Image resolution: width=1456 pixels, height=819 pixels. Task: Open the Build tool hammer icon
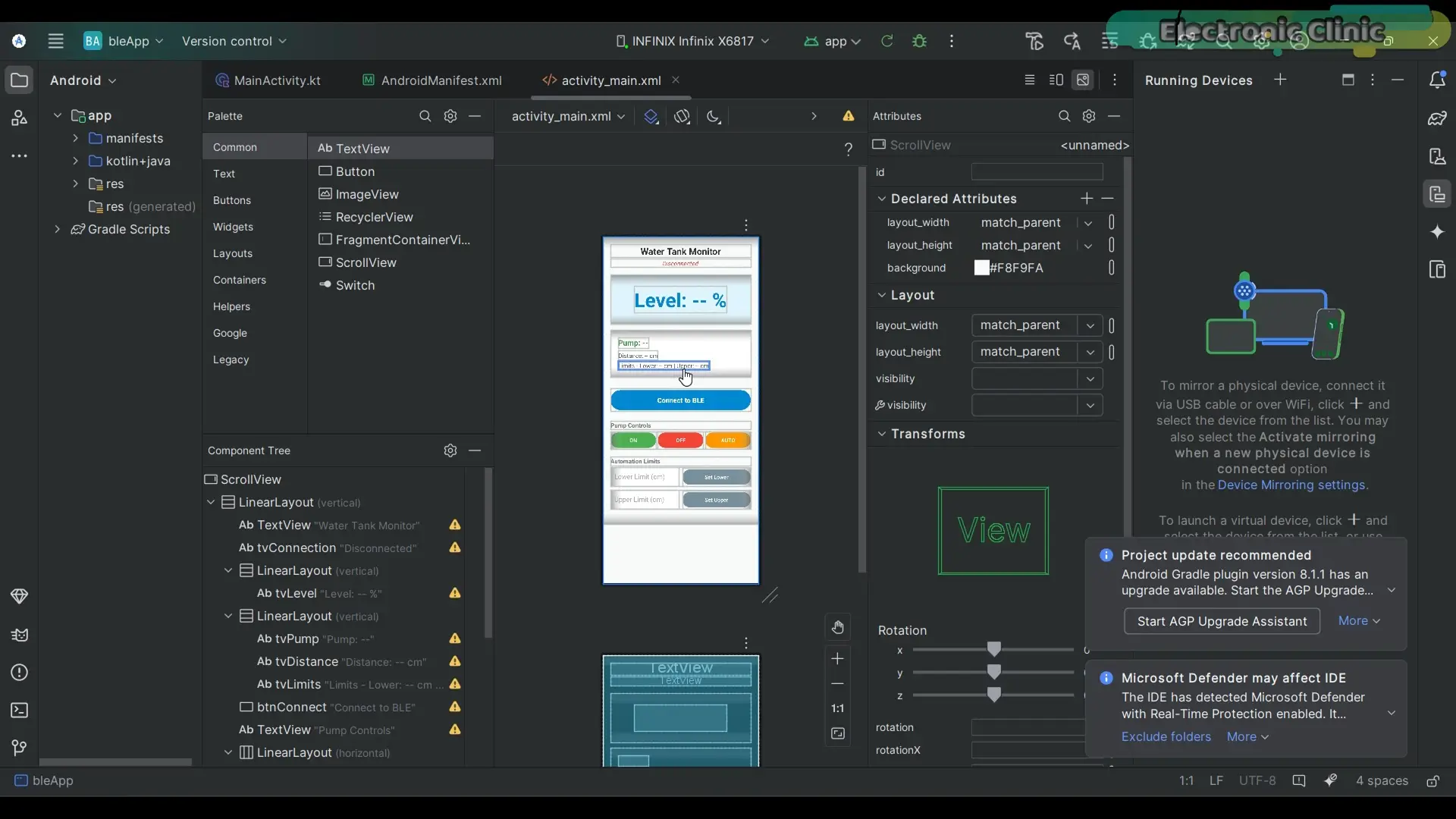click(1034, 41)
